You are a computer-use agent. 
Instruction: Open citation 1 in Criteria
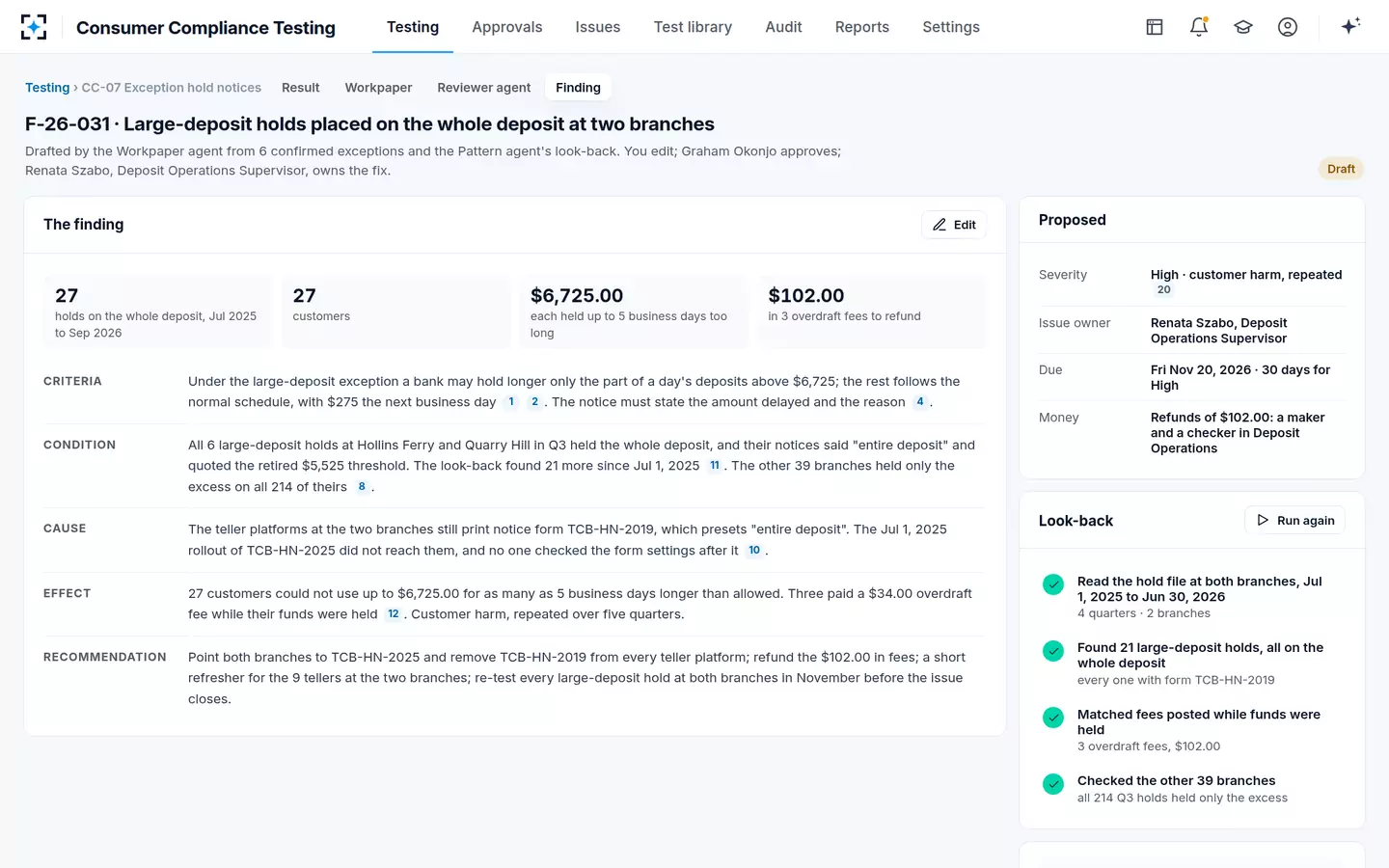coord(511,402)
